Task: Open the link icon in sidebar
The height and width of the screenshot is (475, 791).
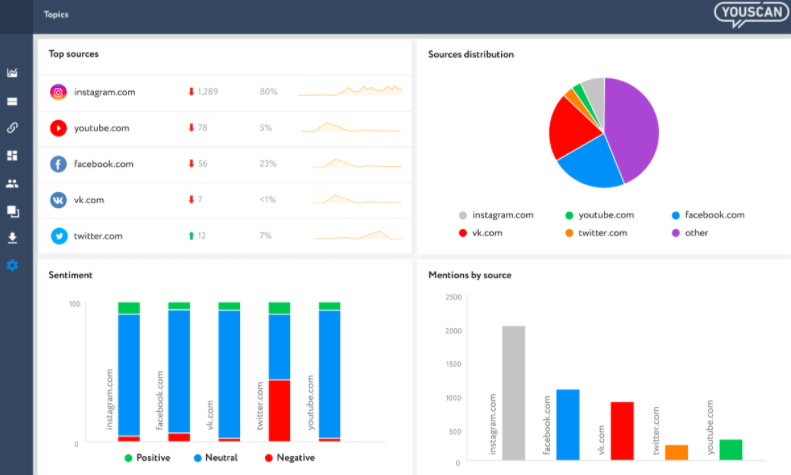Action: (12, 128)
